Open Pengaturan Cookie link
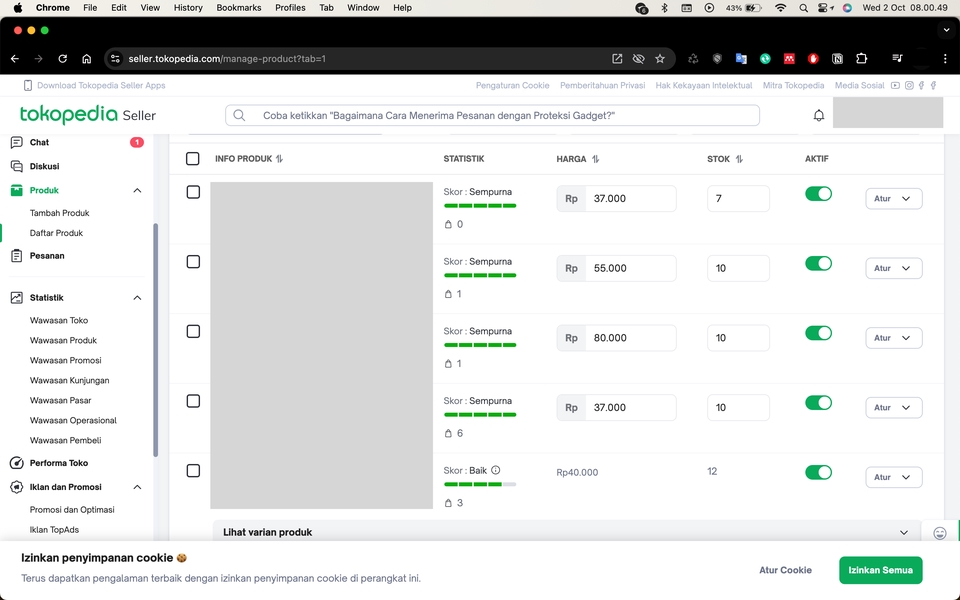This screenshot has width=960, height=600. coord(512,86)
